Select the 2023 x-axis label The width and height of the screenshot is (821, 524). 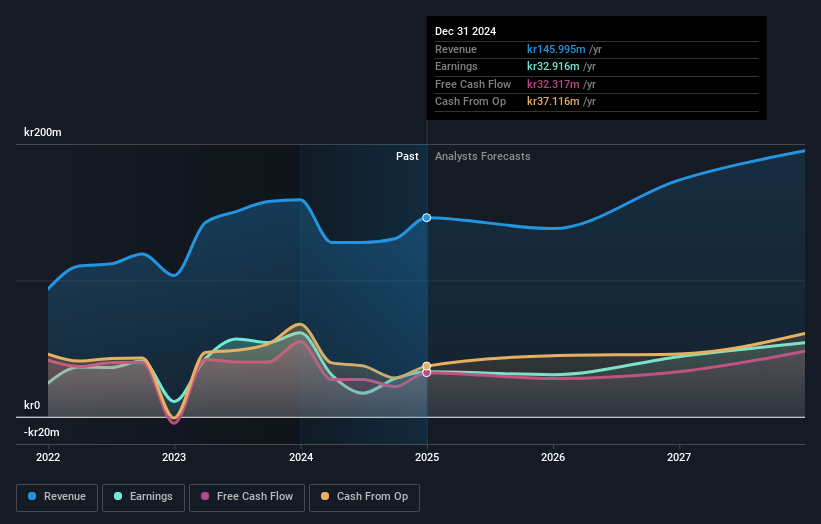174,457
